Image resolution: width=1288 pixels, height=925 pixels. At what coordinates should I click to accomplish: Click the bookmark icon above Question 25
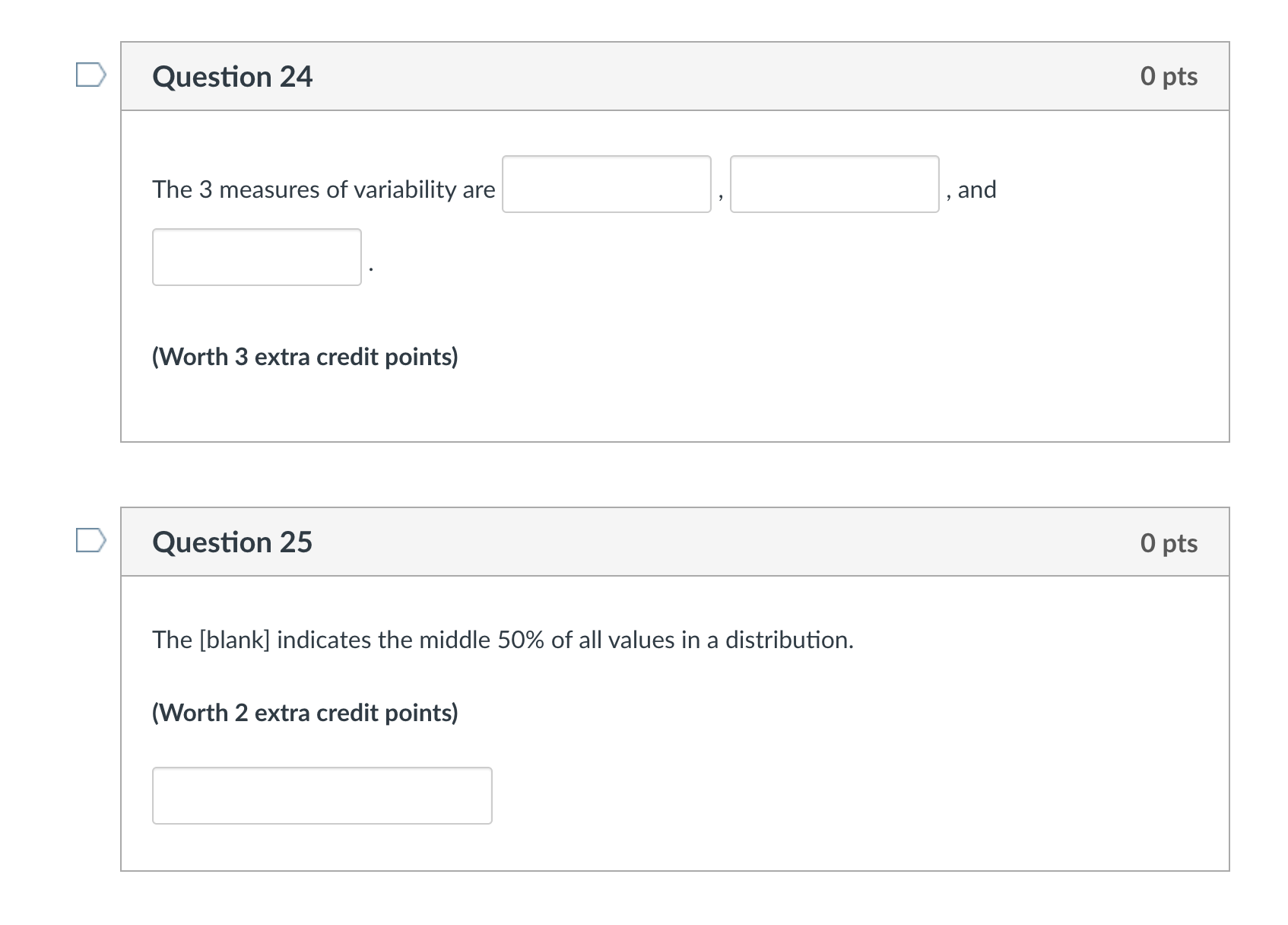click(x=90, y=541)
